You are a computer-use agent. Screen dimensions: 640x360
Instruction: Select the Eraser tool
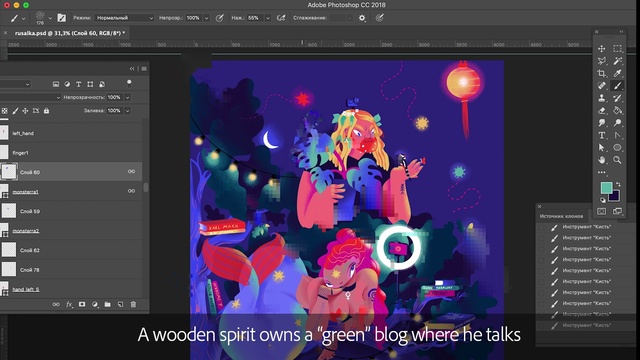click(x=602, y=111)
